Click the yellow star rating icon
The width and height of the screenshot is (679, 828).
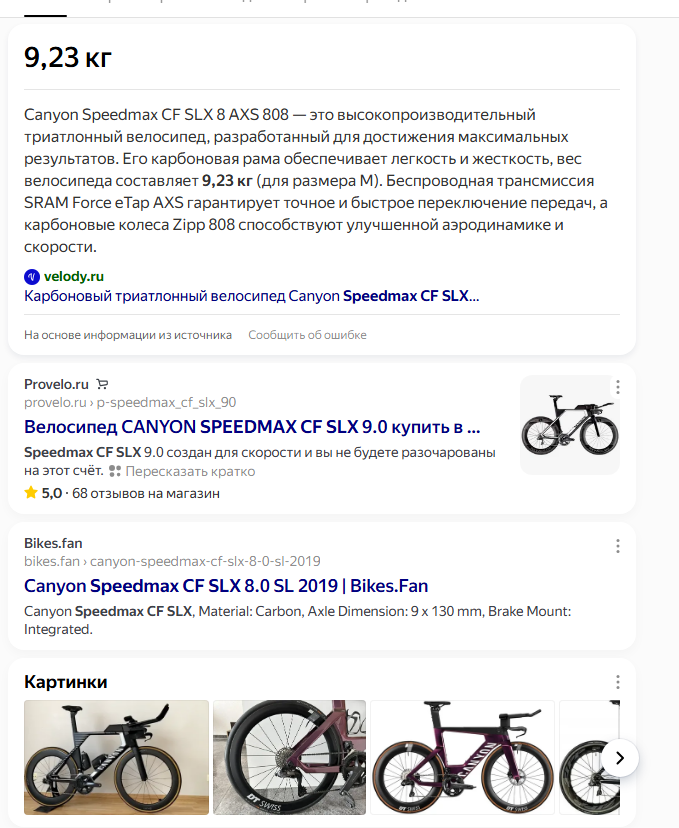(x=31, y=493)
